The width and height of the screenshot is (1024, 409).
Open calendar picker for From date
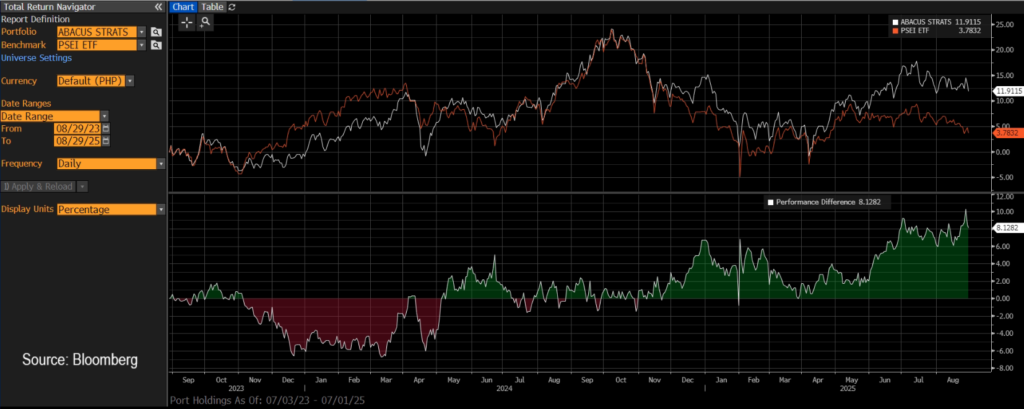pos(106,128)
